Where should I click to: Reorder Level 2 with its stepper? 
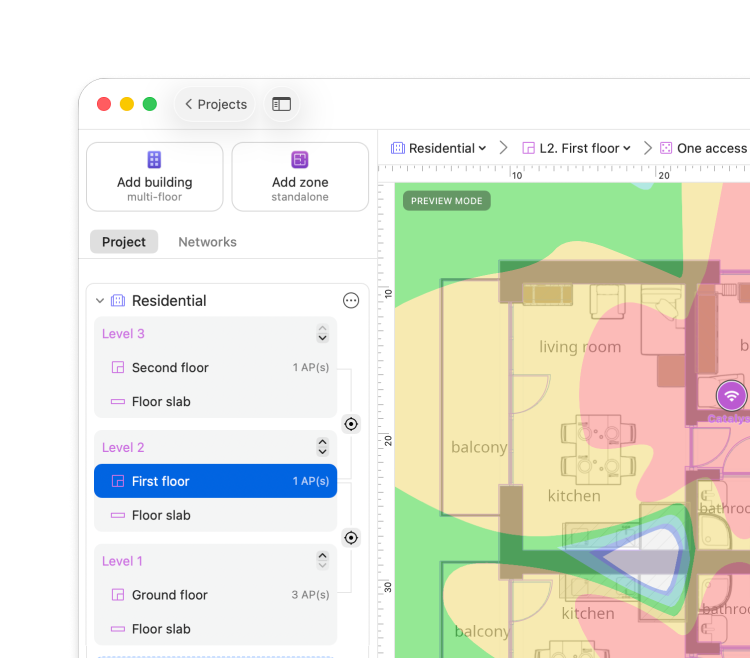[x=322, y=447]
